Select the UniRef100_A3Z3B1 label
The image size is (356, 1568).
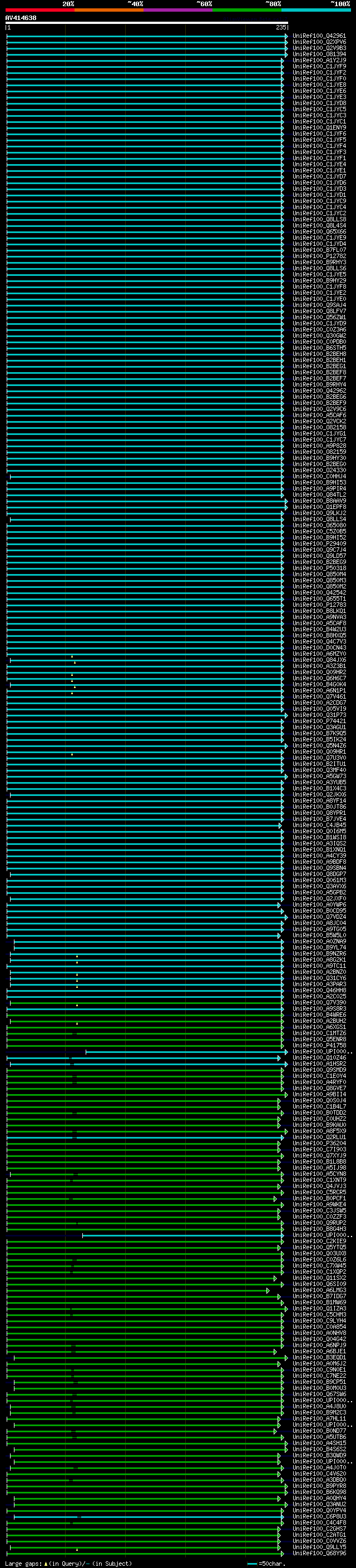[x=319, y=666]
